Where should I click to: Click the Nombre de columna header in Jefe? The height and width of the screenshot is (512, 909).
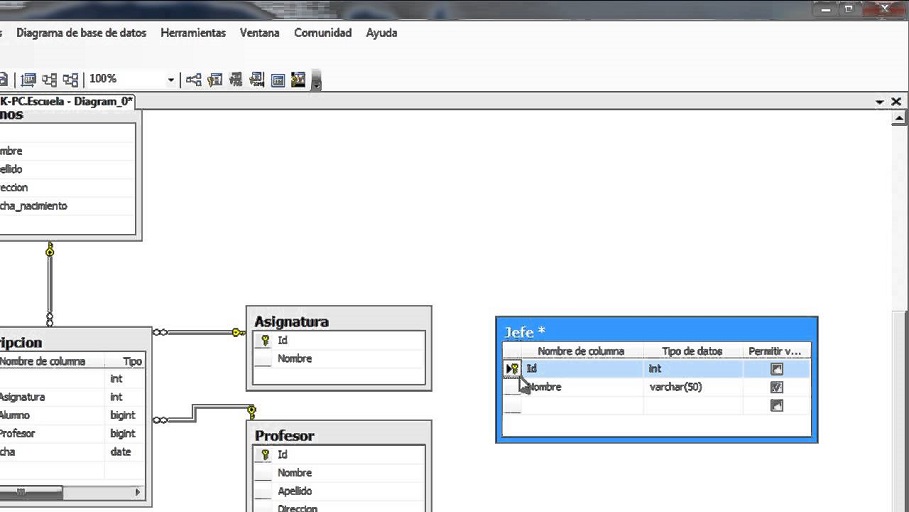click(580, 351)
